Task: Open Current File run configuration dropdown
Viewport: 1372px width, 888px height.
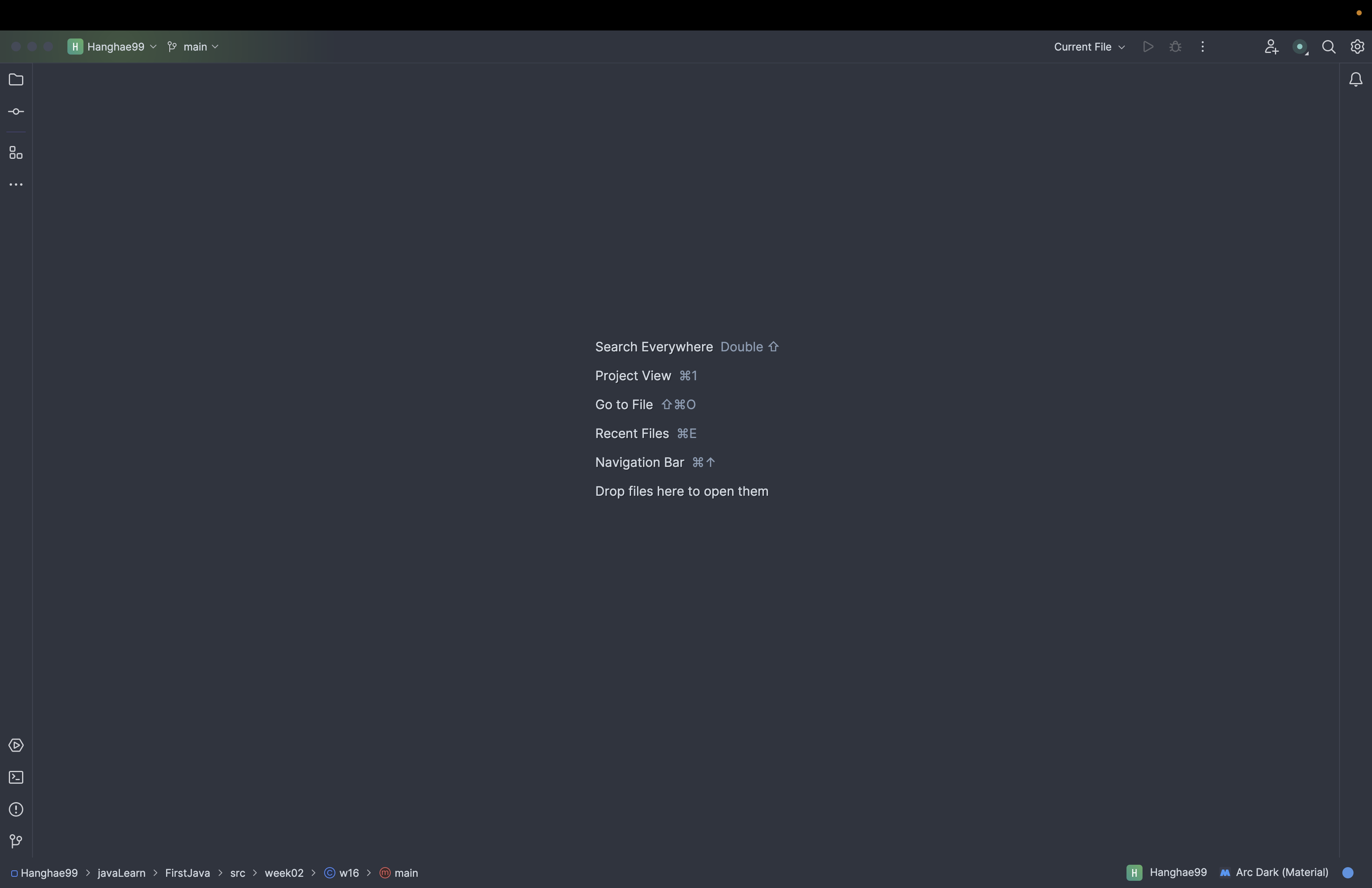Action: coord(1089,47)
